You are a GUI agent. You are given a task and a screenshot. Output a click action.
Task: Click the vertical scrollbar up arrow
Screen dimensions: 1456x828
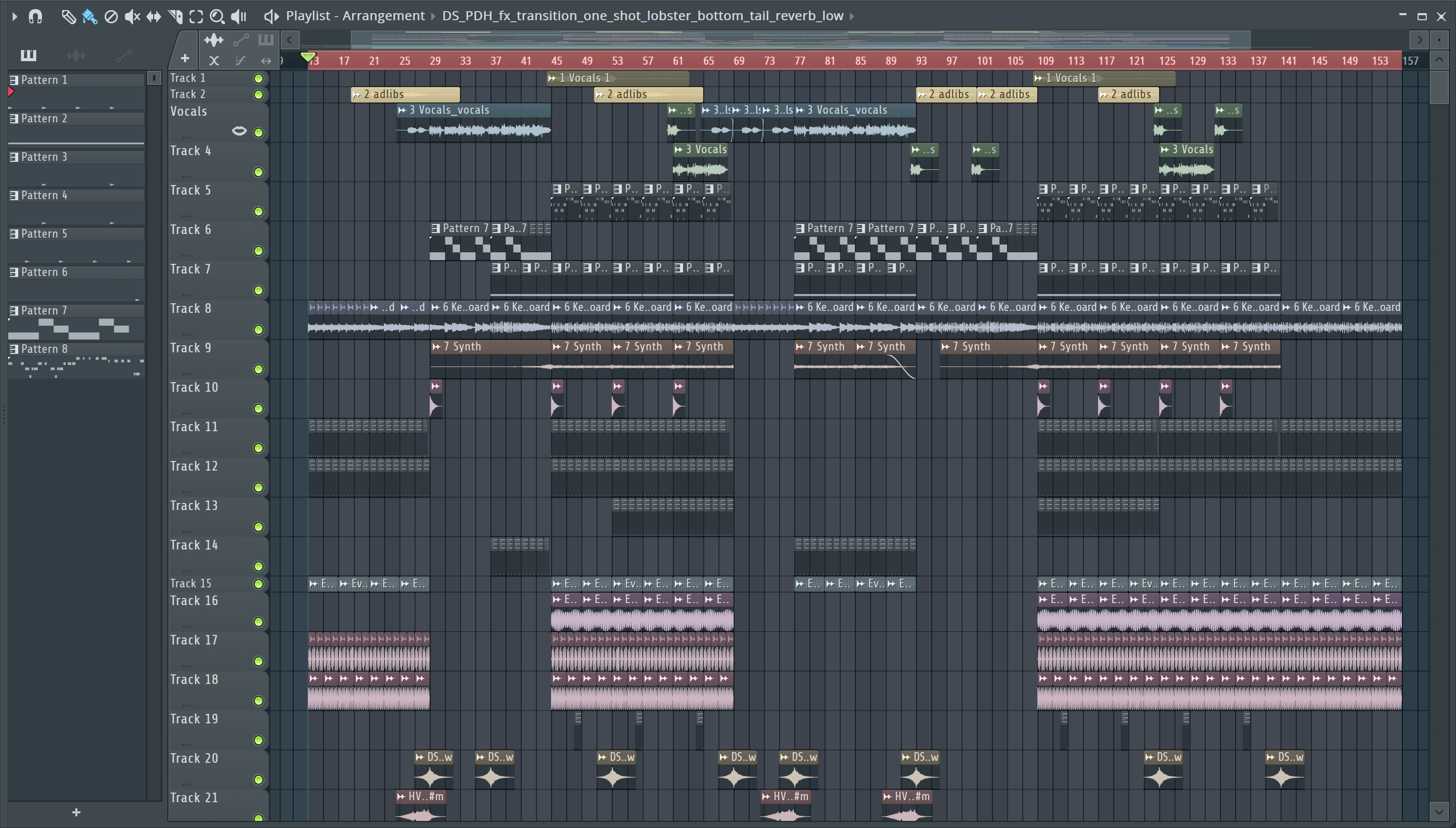click(x=1439, y=59)
